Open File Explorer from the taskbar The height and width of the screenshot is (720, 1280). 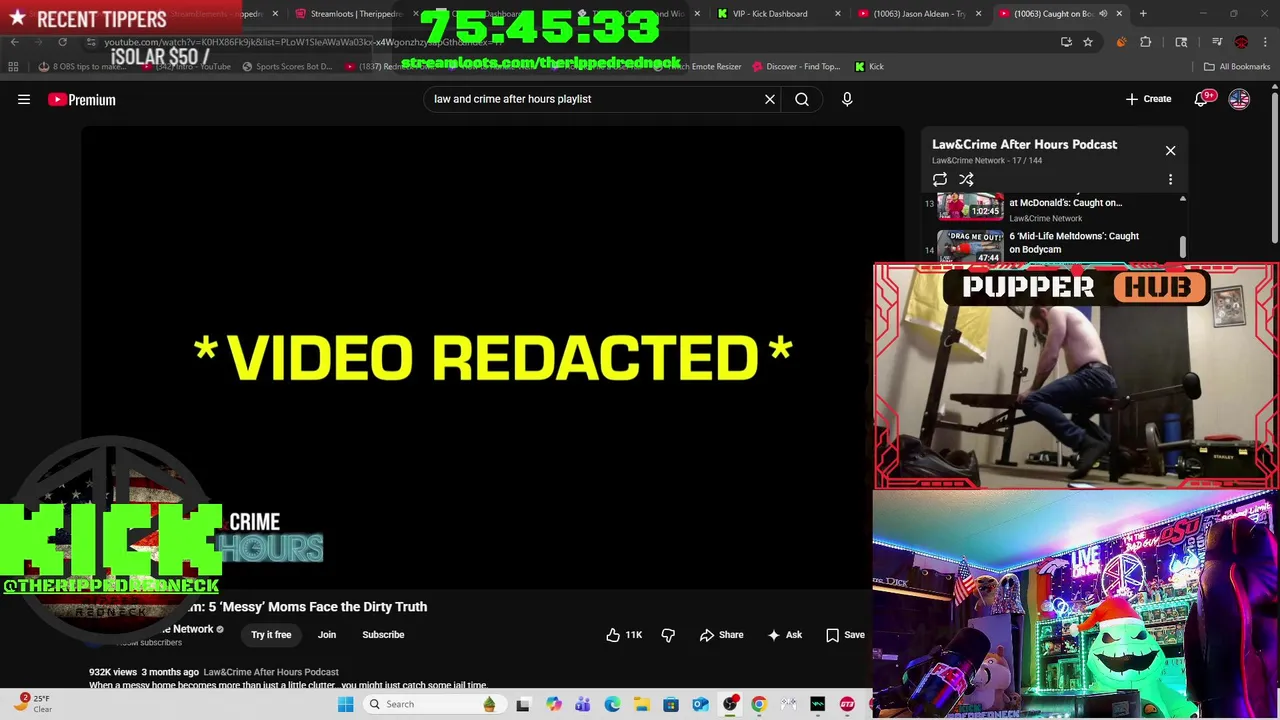pyautogui.click(x=641, y=704)
